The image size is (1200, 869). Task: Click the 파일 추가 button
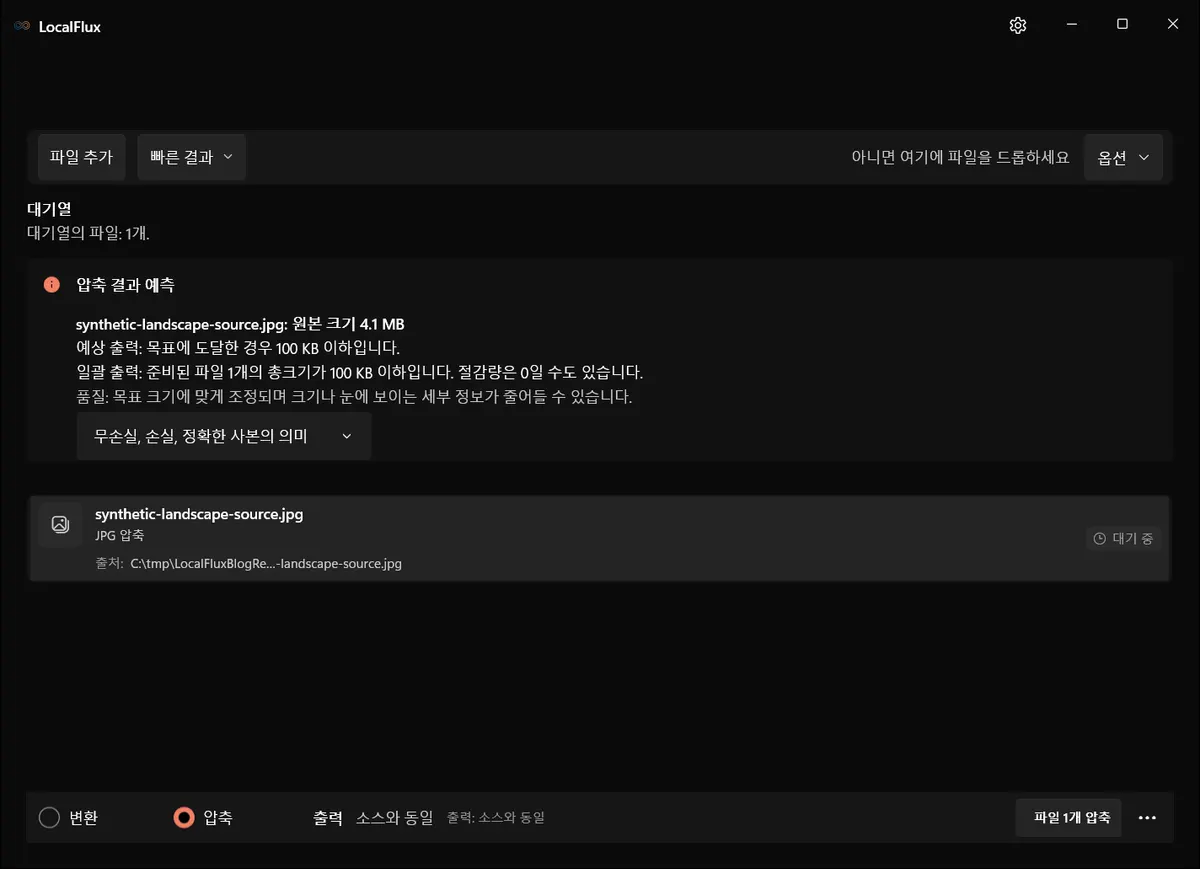81,157
